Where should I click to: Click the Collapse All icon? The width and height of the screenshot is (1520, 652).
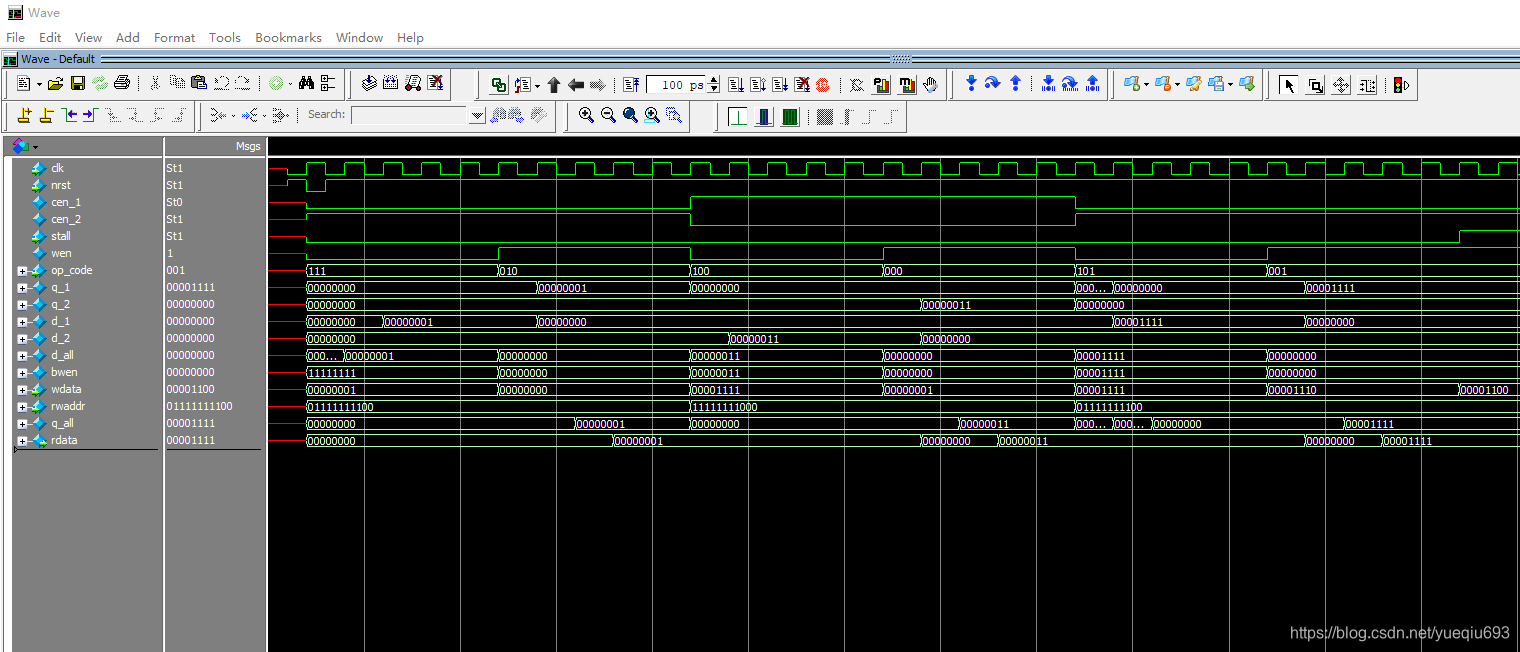[x=328, y=84]
